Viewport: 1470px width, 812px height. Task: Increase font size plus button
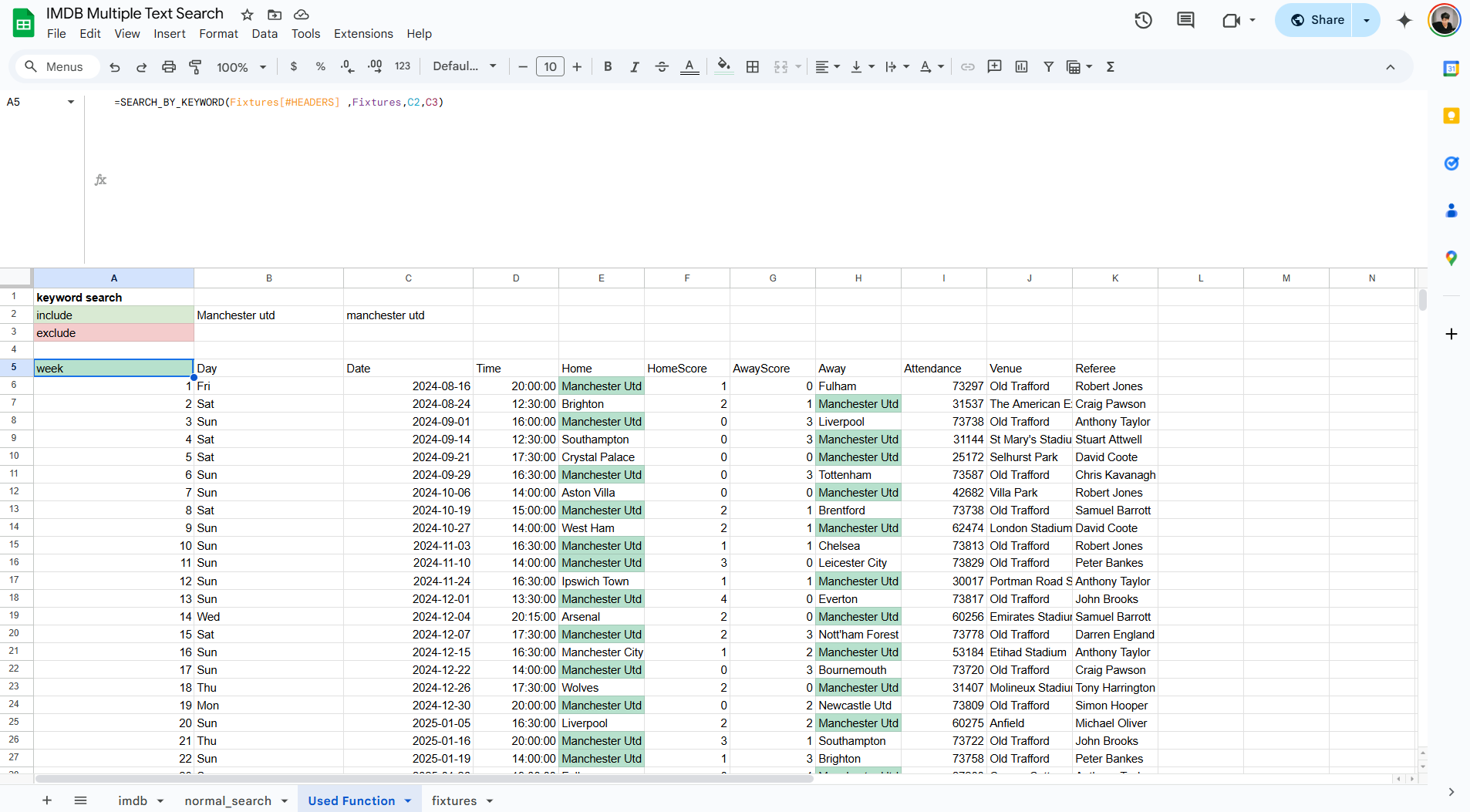point(577,67)
